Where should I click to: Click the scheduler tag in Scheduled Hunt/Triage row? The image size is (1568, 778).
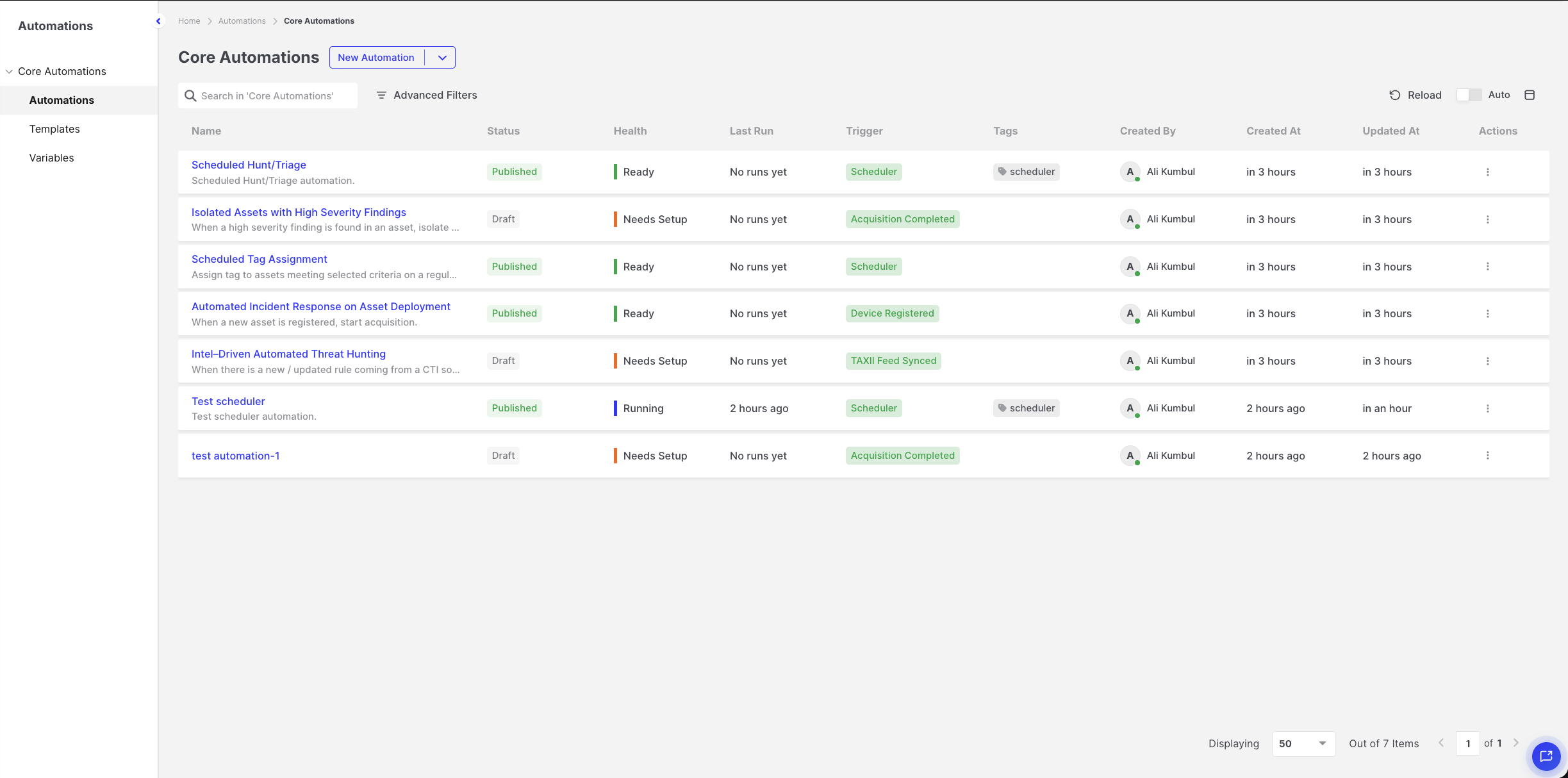(x=1027, y=172)
